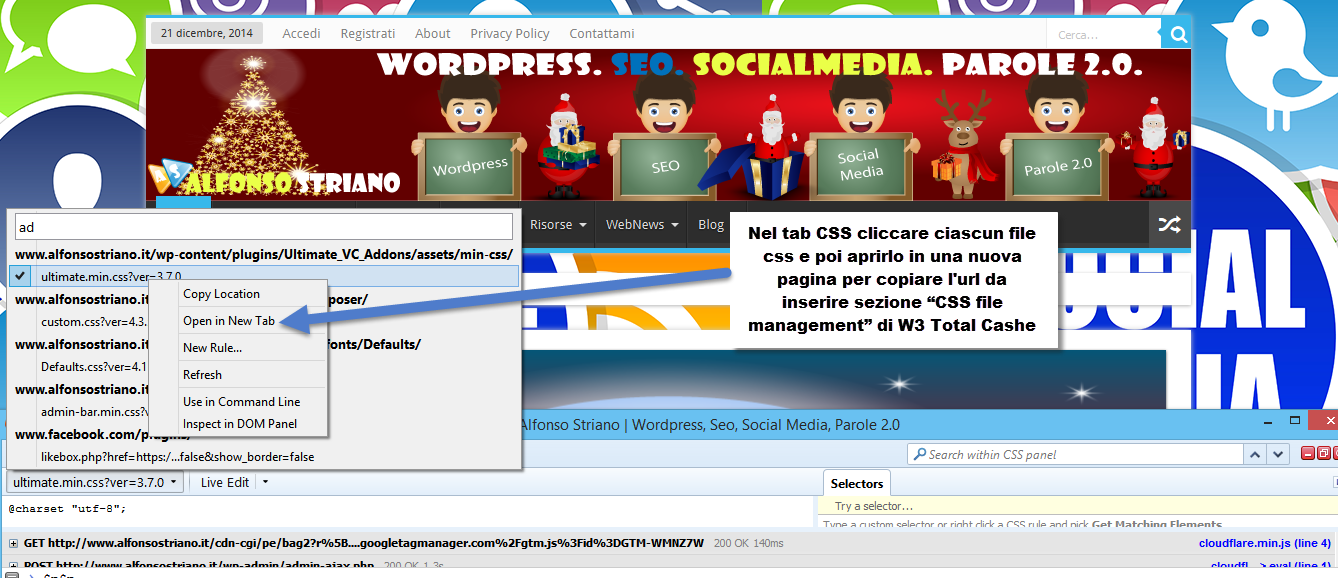This screenshot has width=1338, height=578.
Task: Choose Open in New Tab from the context menu
Action: (x=229, y=321)
